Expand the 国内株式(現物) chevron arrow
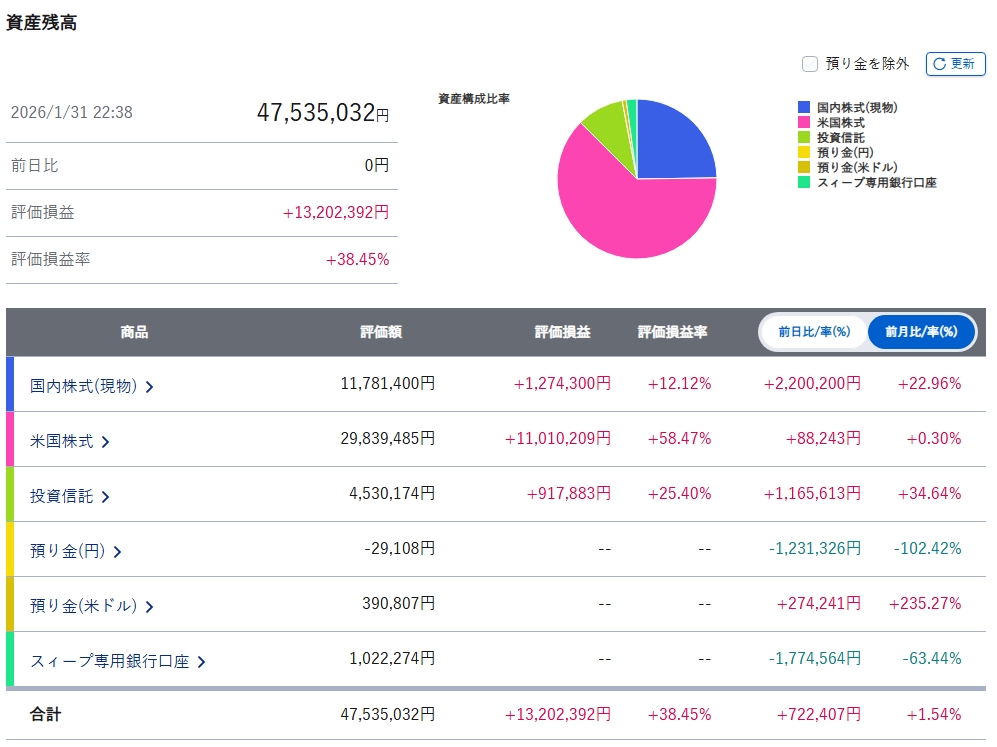The image size is (997, 747). pos(150,386)
